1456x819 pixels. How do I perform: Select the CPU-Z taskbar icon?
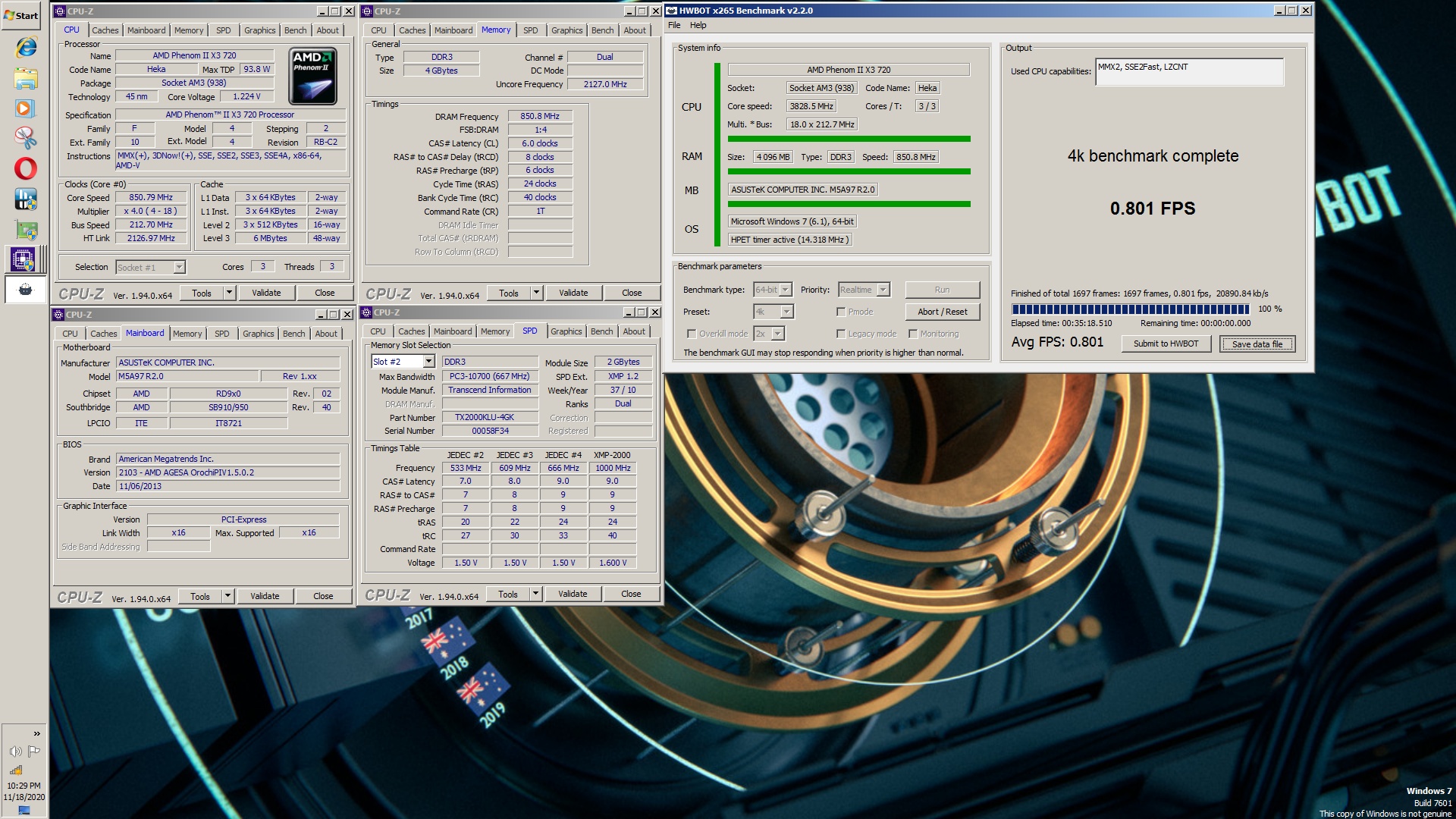pyautogui.click(x=24, y=260)
